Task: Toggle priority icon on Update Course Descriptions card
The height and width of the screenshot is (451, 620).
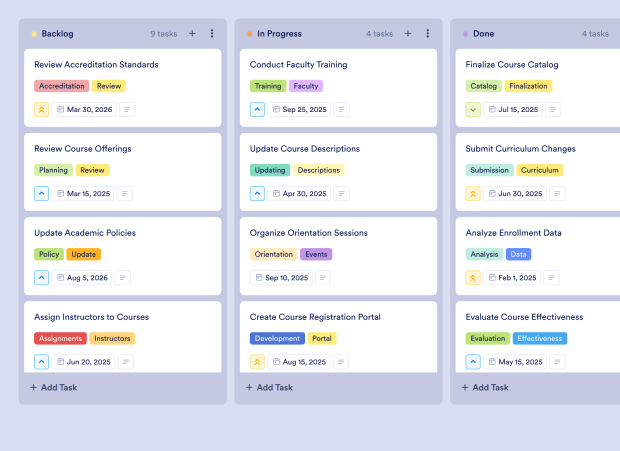Action: (x=258, y=194)
